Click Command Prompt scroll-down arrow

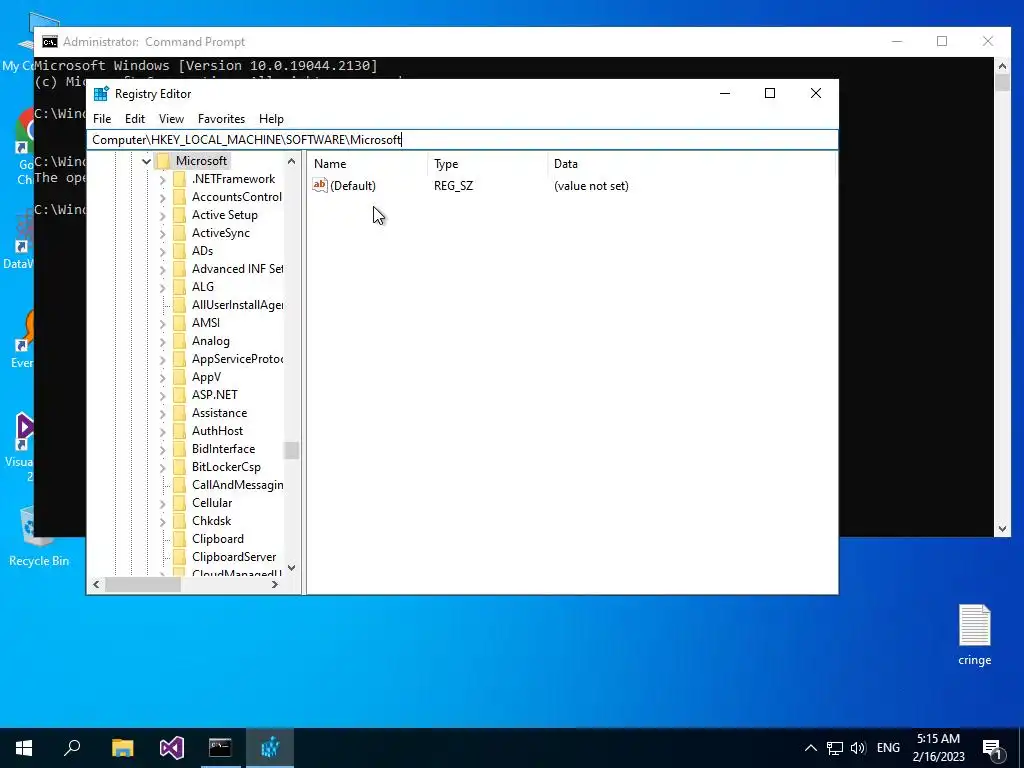(1002, 529)
